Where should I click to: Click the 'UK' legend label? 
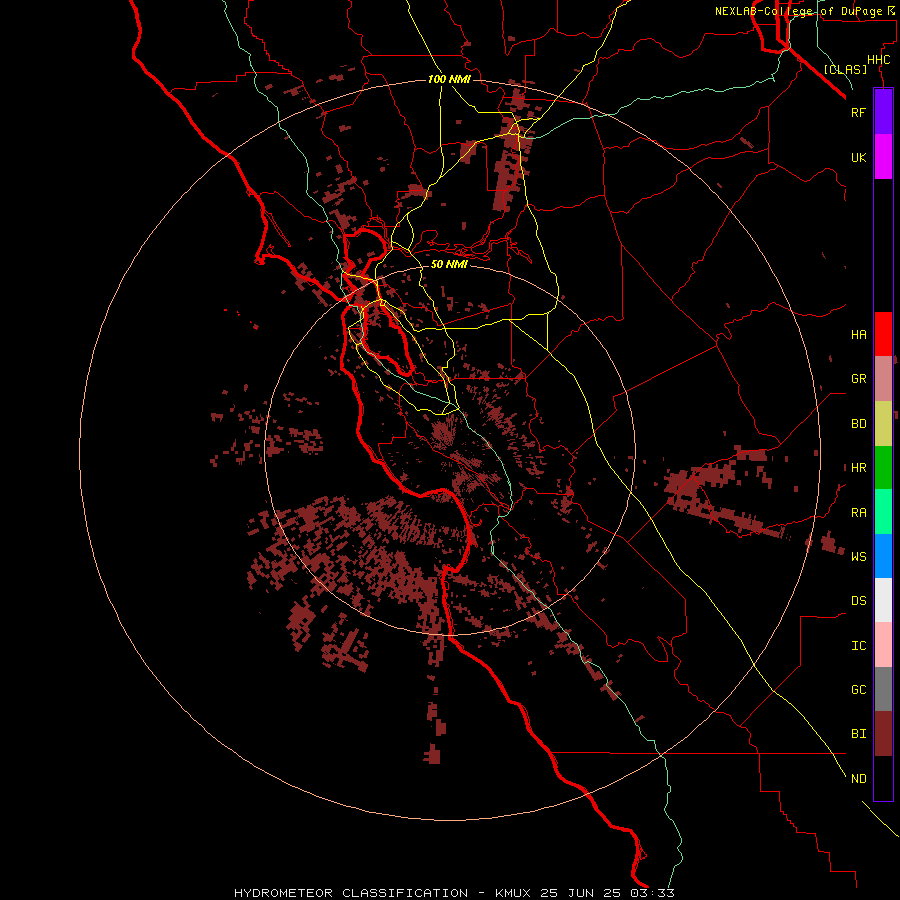(858, 157)
